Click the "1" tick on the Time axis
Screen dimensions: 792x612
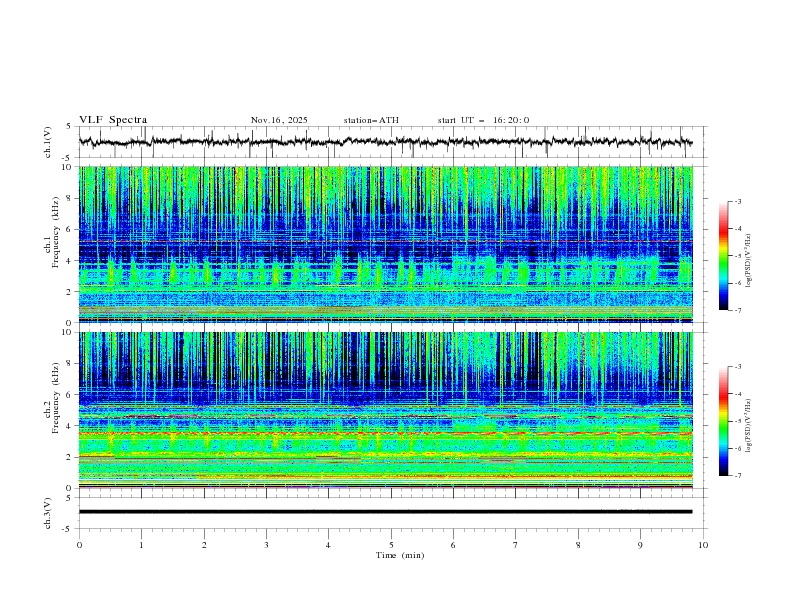[x=141, y=545]
